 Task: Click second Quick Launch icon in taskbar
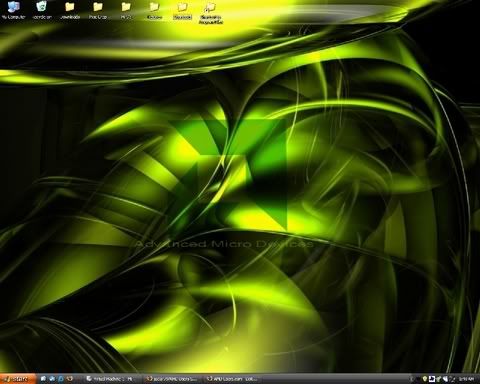[x=52, y=379]
